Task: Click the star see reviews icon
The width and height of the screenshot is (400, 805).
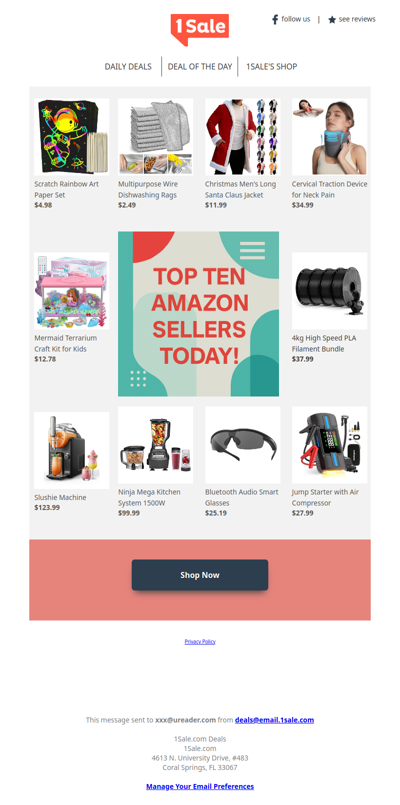Action: coord(332,20)
